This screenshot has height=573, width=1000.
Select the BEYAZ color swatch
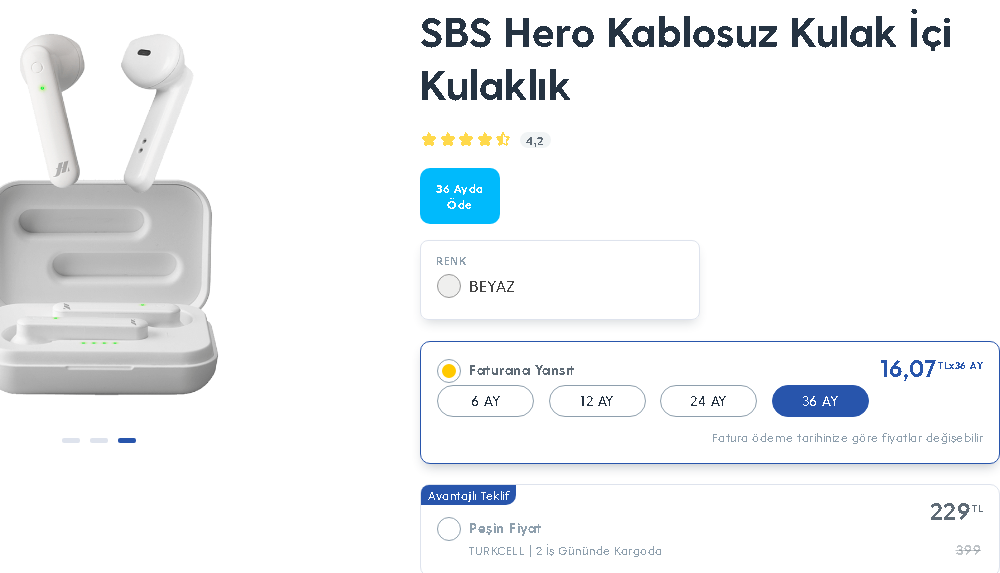(x=449, y=286)
